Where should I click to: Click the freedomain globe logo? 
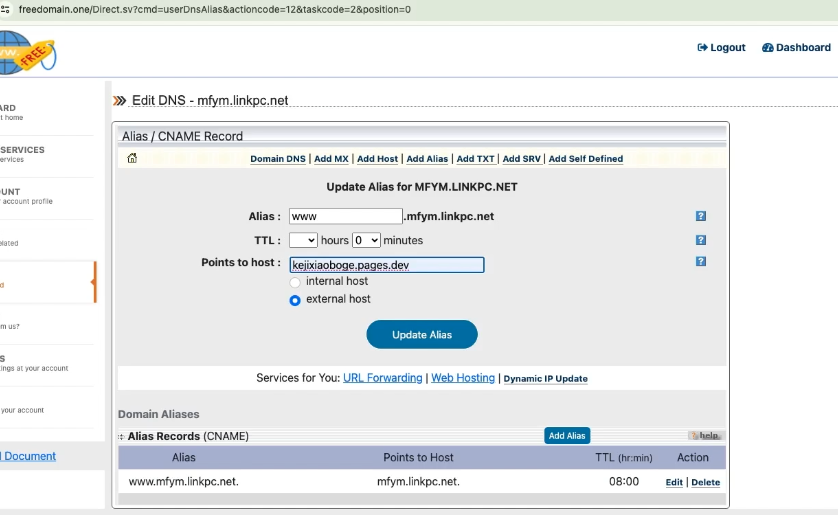[x=24, y=52]
